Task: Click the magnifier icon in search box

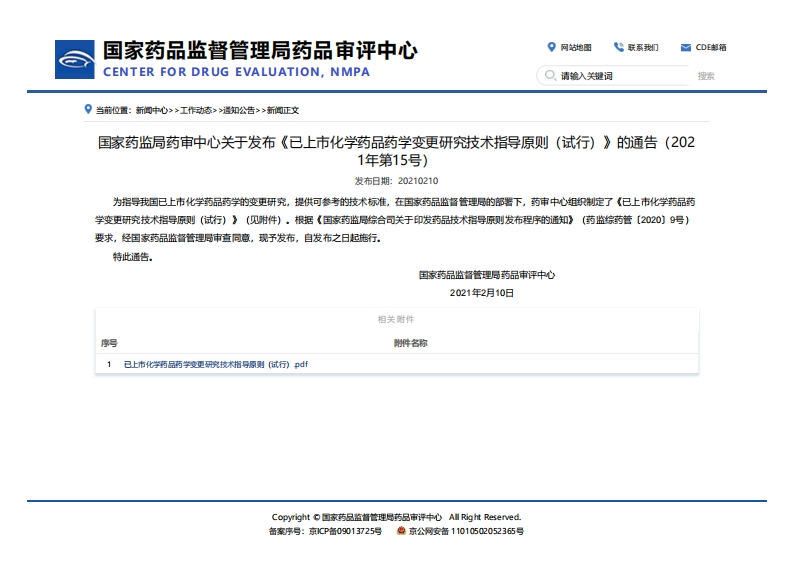Action: 549,76
